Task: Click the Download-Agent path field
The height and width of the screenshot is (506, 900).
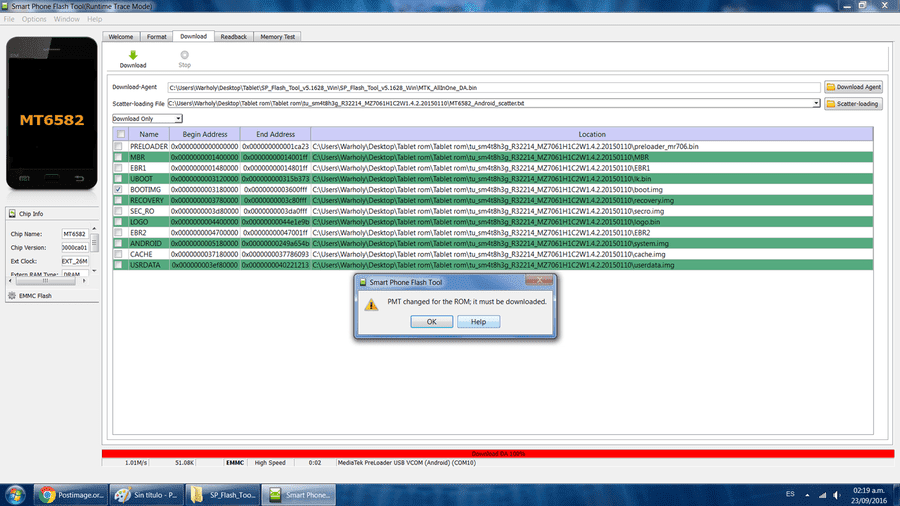Action: point(494,88)
